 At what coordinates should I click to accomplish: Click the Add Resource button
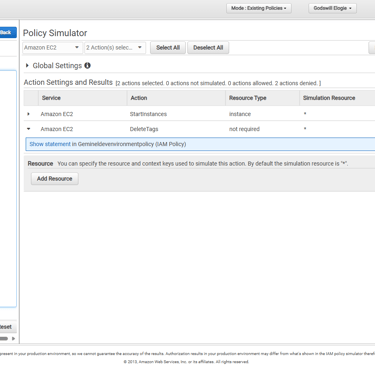55,179
